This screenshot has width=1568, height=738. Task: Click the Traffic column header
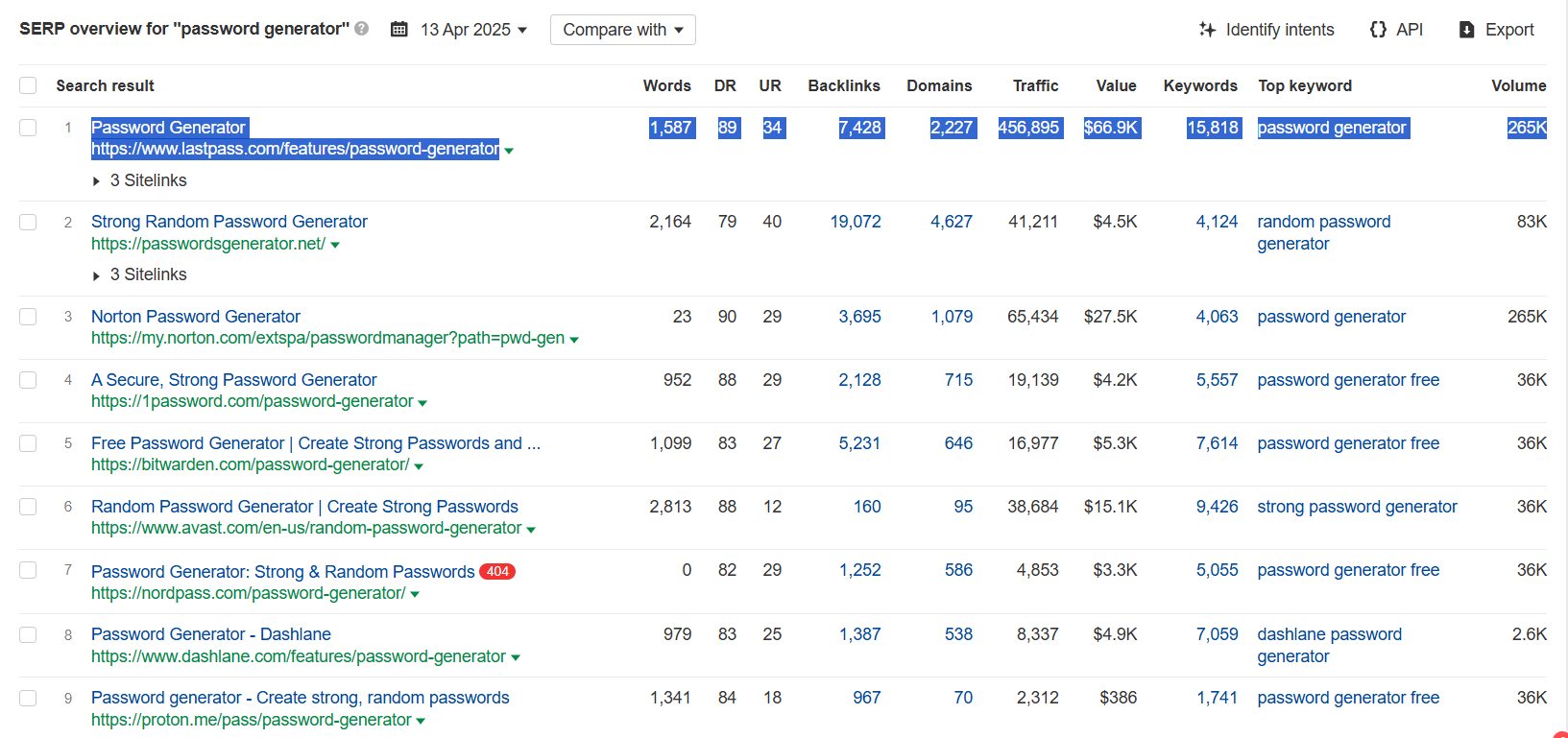point(1036,85)
